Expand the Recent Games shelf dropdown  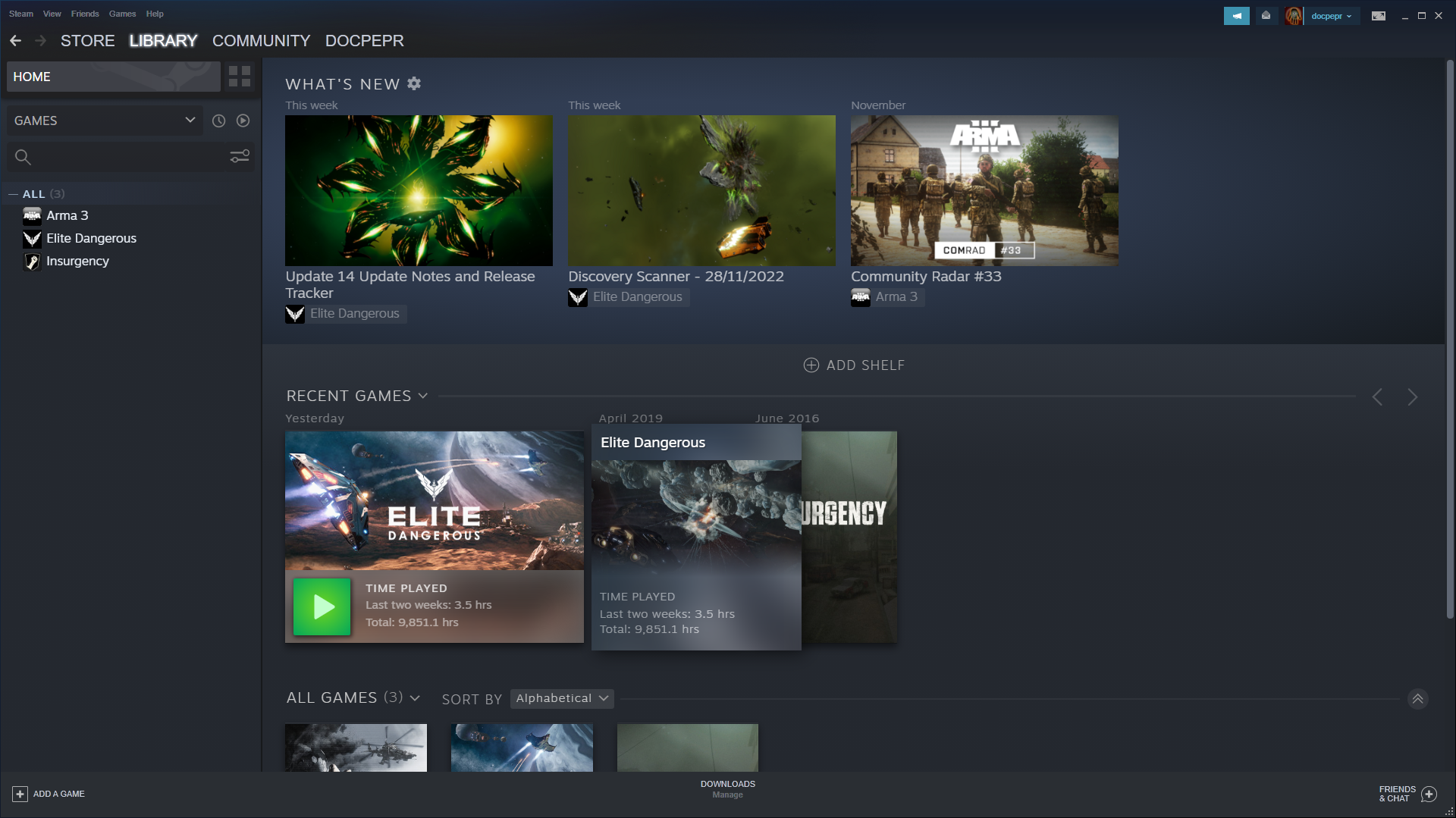click(x=423, y=396)
